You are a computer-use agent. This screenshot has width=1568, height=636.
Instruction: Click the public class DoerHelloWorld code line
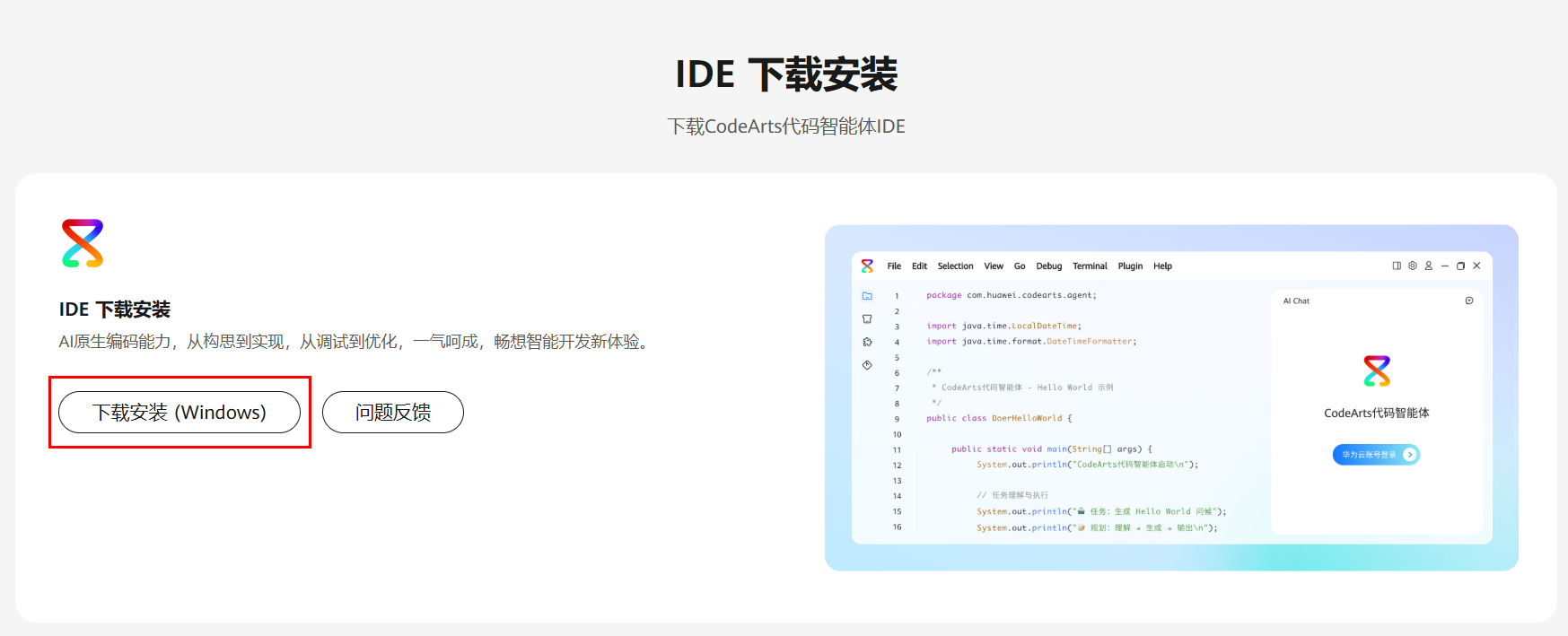click(x=999, y=418)
